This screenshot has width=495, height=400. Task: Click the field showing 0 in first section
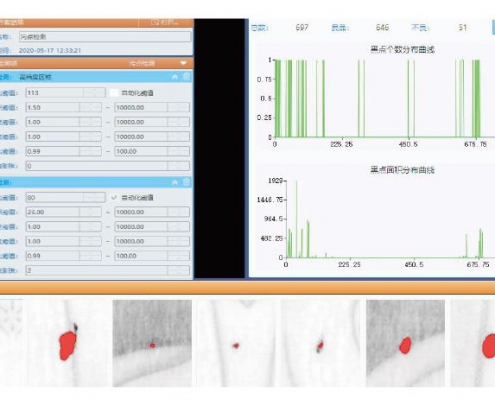(108, 166)
